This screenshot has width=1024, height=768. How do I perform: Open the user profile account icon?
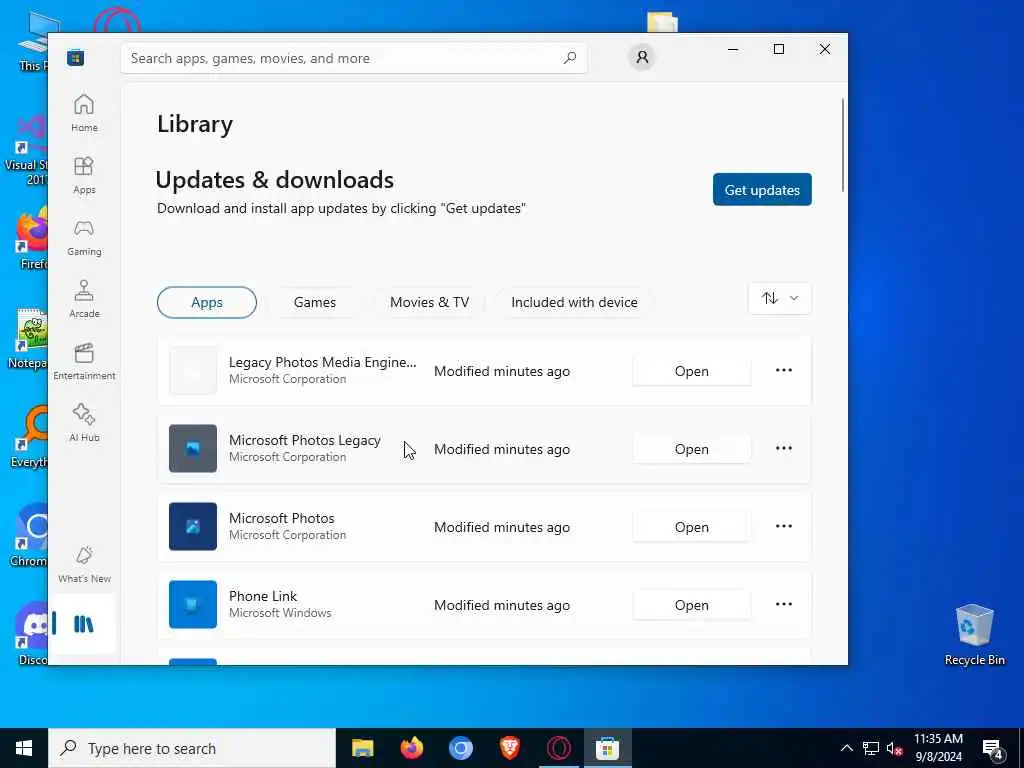[x=642, y=57]
